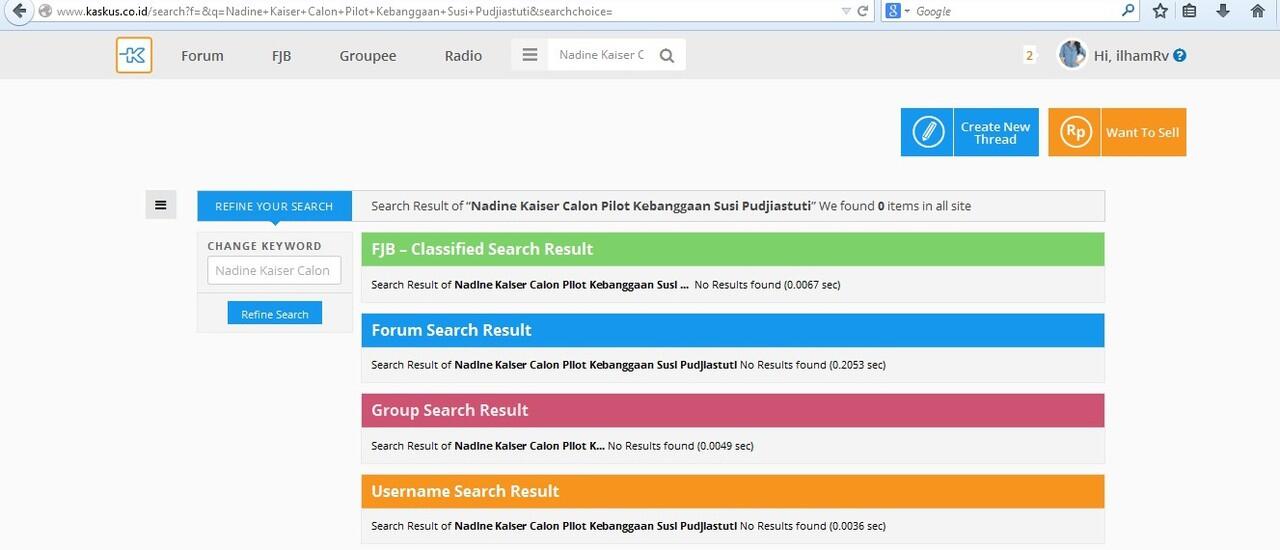
Task: Select the Refine Your Search tab
Action: click(x=274, y=206)
